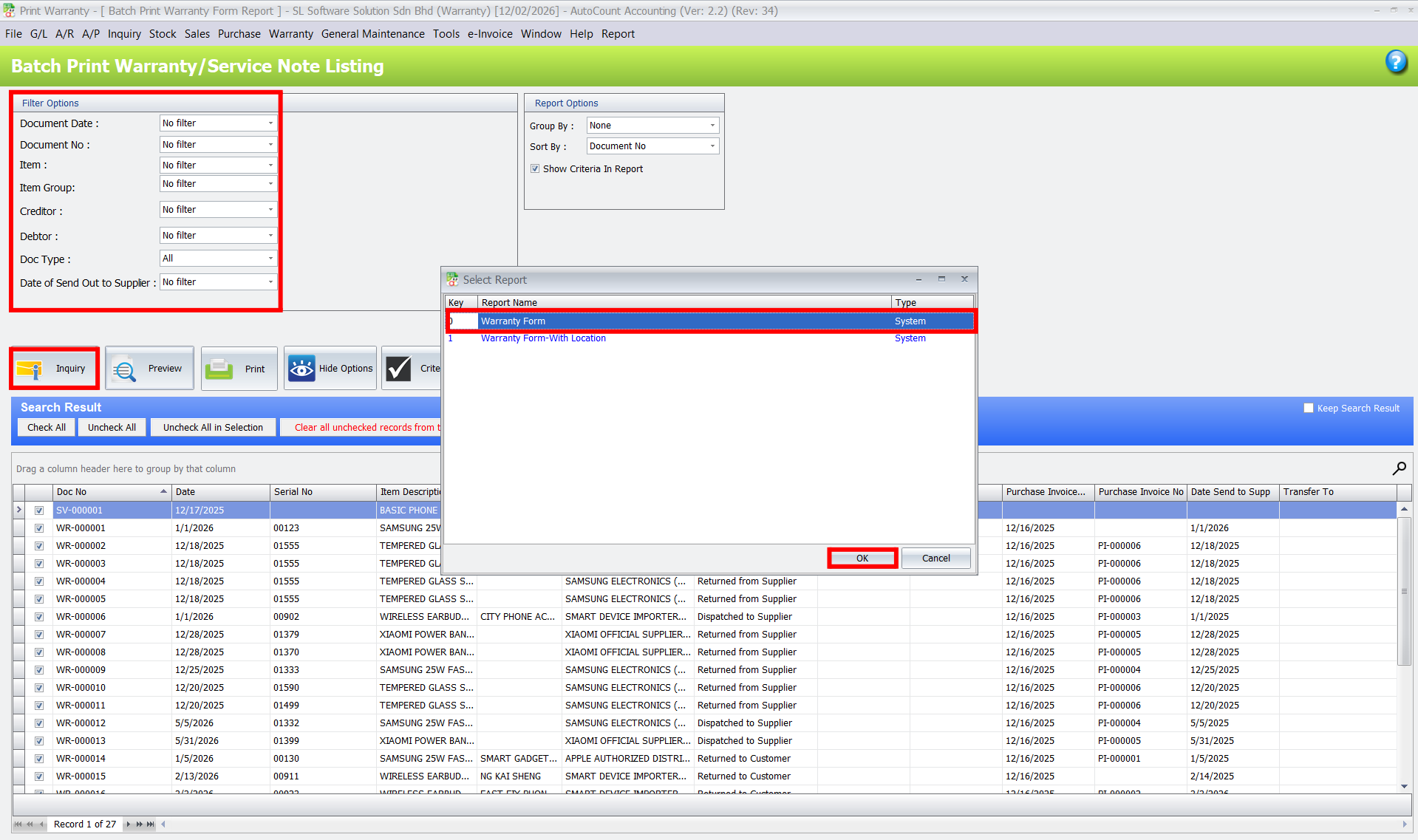This screenshot has height=840, width=1418.
Task: Click the Check All button
Action: pyautogui.click(x=46, y=427)
